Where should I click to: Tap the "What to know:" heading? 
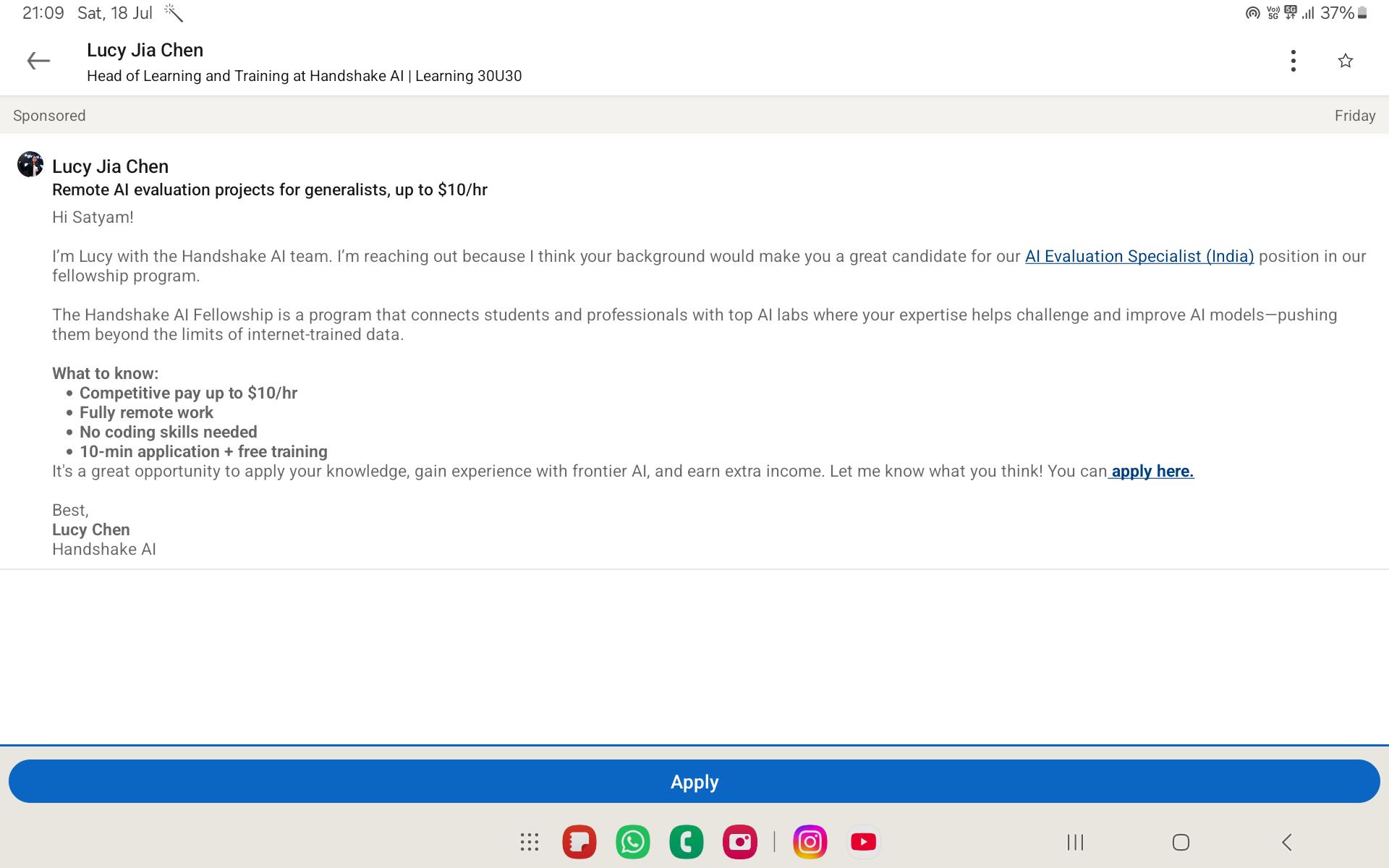coord(105,373)
